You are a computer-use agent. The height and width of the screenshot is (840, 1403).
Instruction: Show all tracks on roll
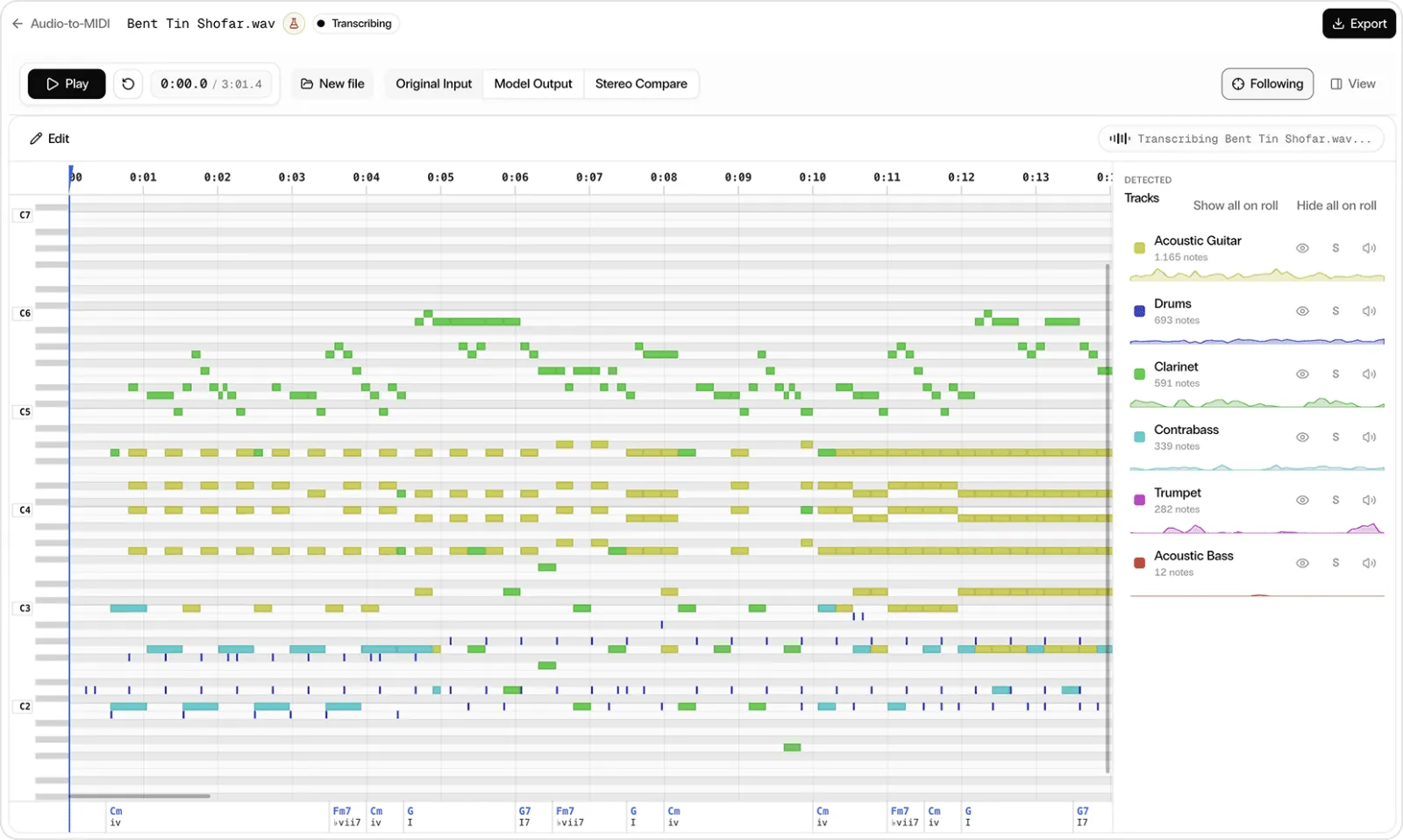pyautogui.click(x=1236, y=205)
